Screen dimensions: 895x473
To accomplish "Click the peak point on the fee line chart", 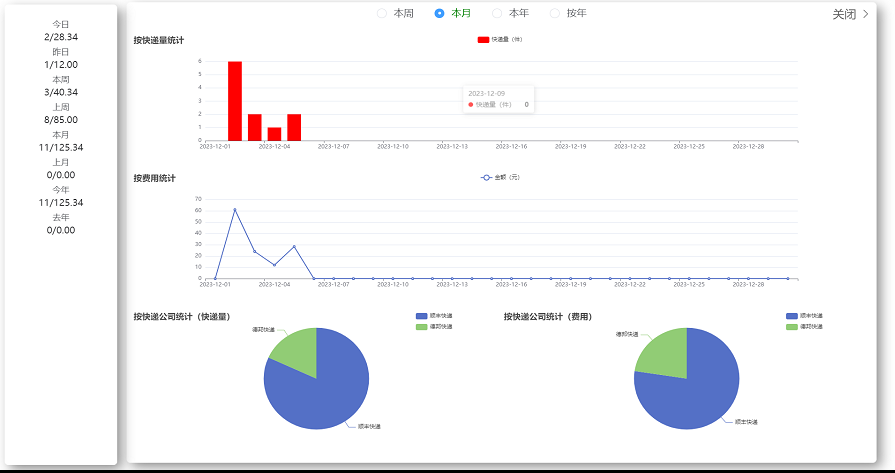I will coord(235,210).
